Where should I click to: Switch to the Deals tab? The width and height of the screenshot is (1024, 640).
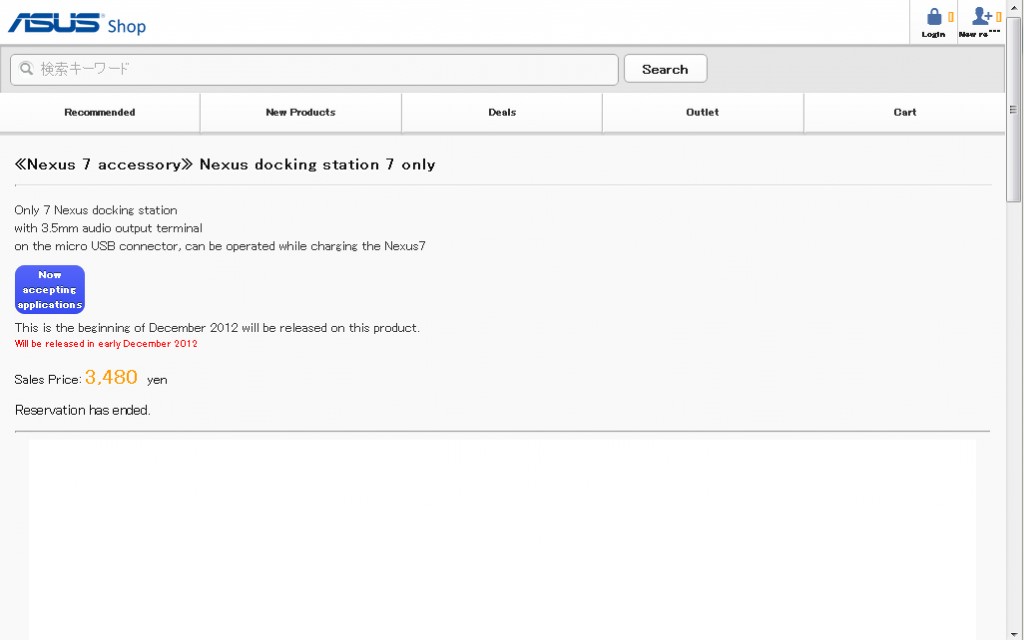[502, 112]
